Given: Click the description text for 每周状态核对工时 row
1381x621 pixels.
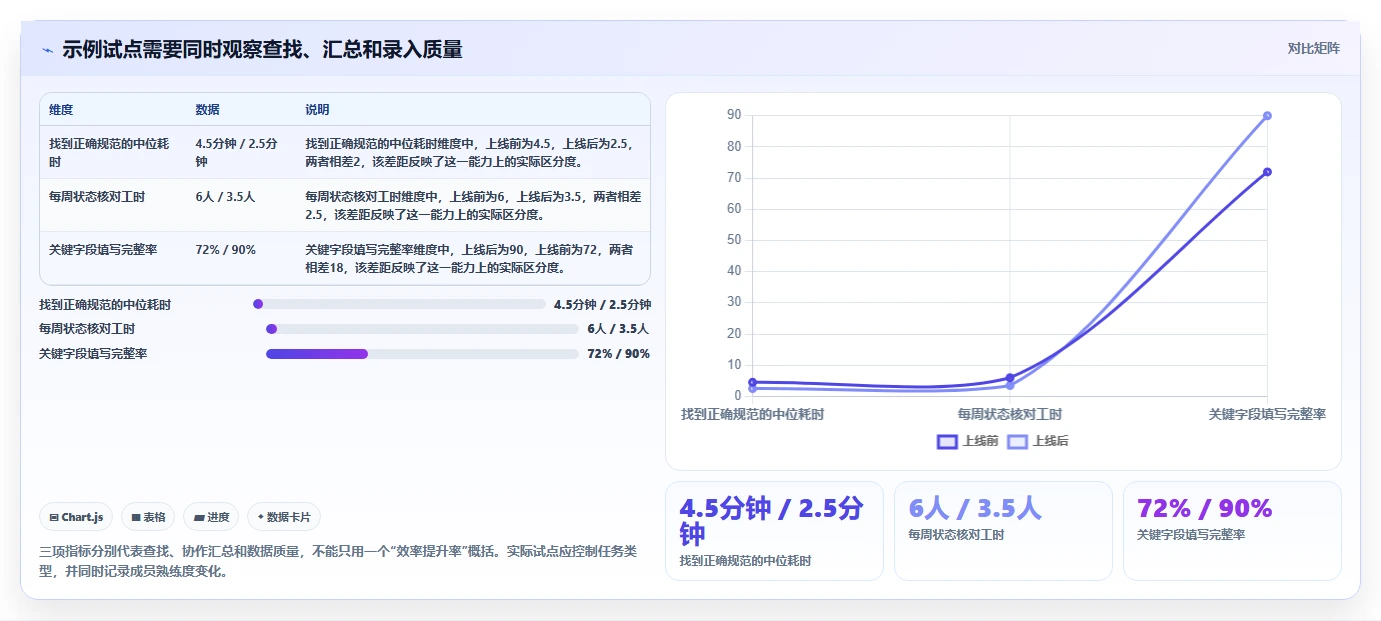Looking at the screenshot, I should click(473, 206).
